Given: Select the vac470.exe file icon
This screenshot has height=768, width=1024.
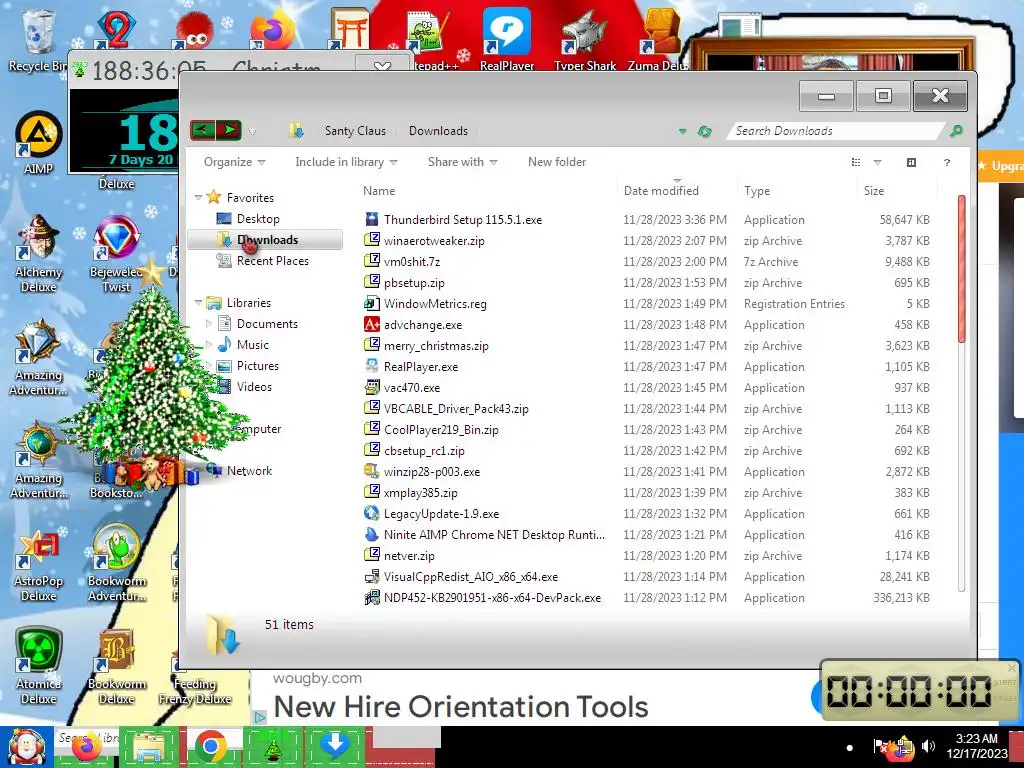Looking at the screenshot, I should (x=372, y=387).
